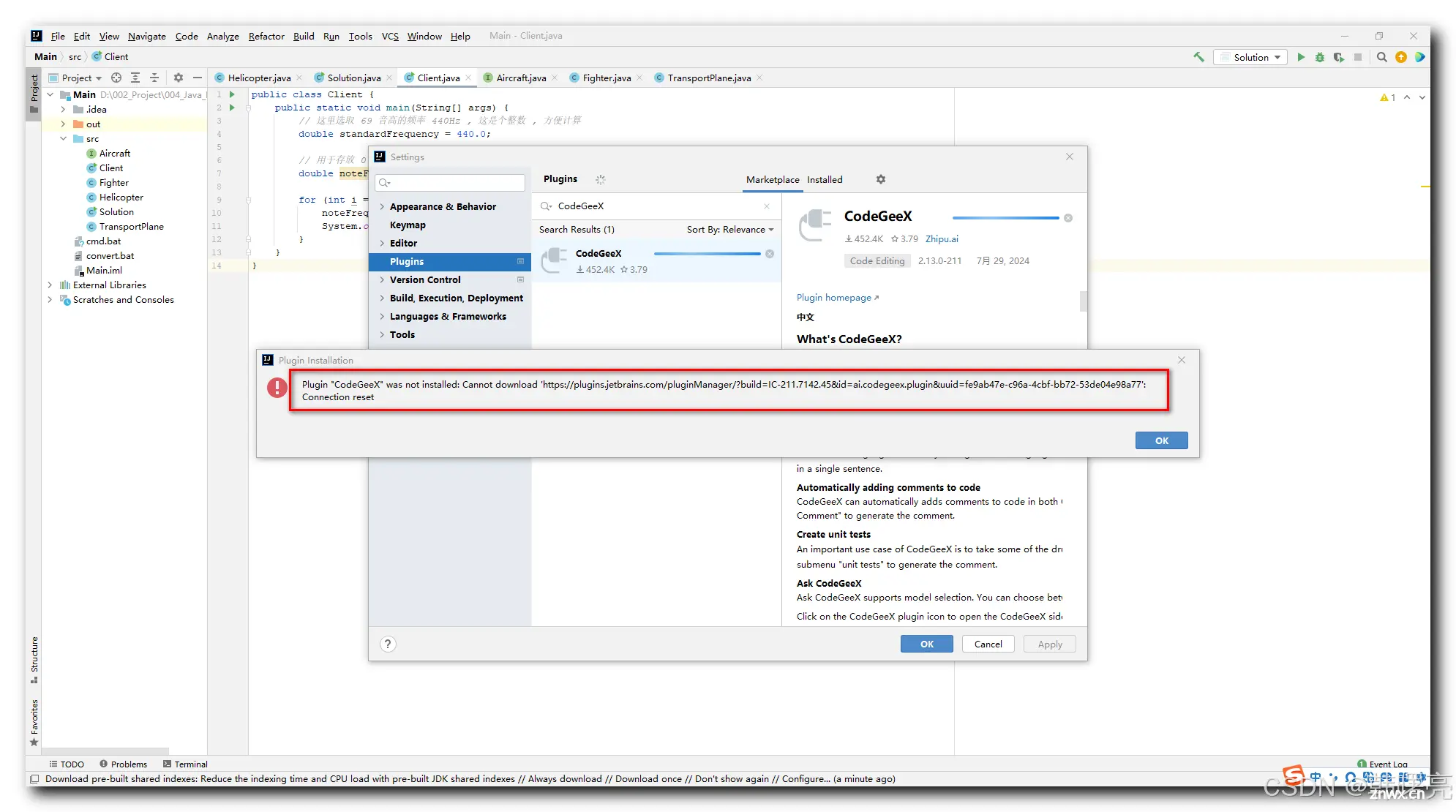Collapse the src folder
Viewport: 1456px width, 812px height.
[x=63, y=138]
